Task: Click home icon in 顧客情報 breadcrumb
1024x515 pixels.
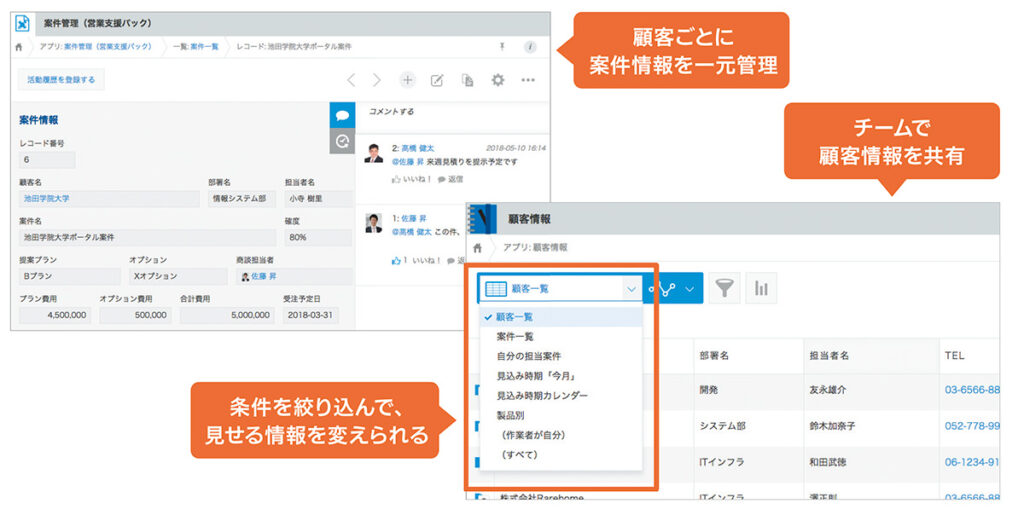Action: [478, 248]
